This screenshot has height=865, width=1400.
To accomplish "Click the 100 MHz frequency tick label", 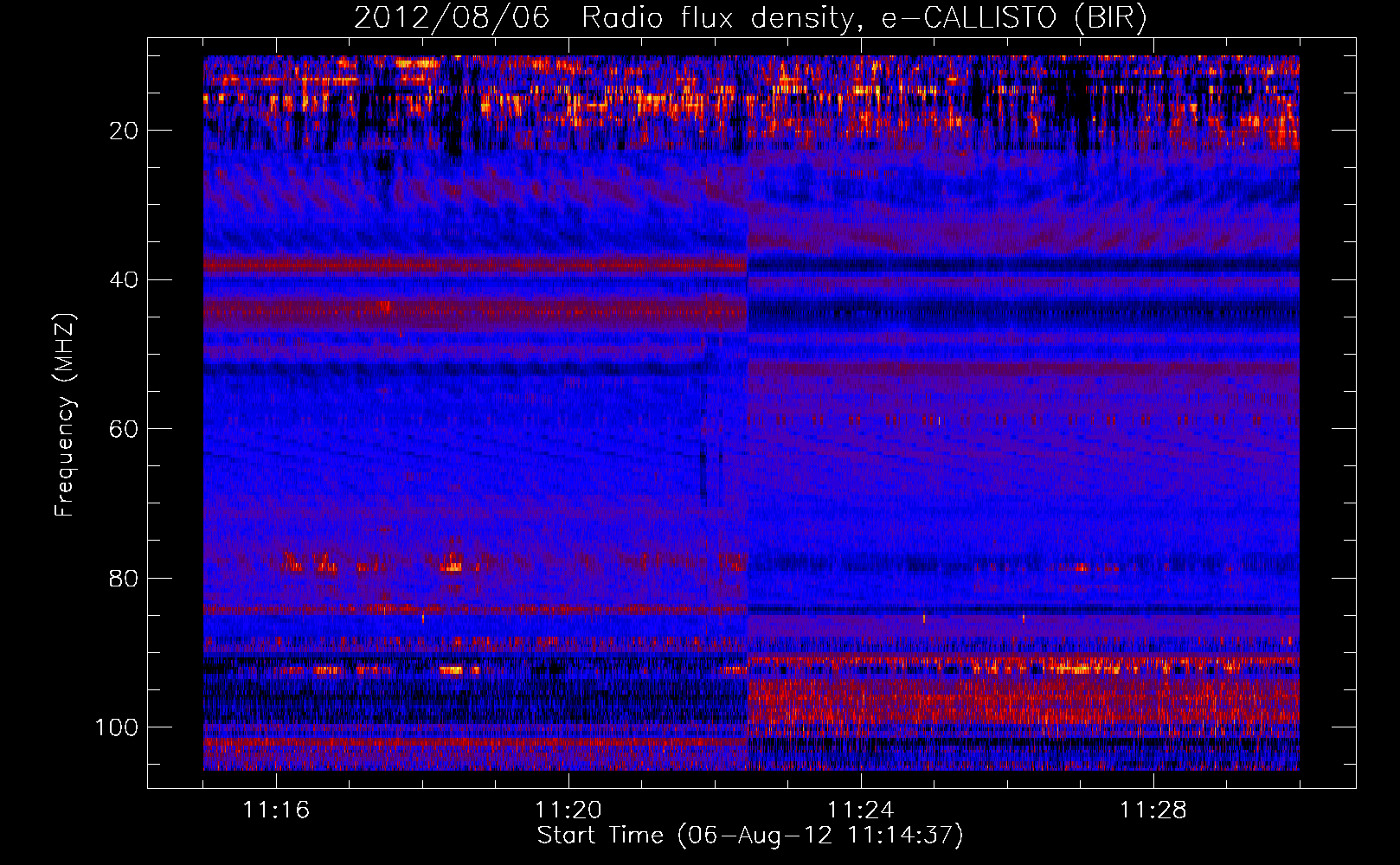I will (x=117, y=727).
